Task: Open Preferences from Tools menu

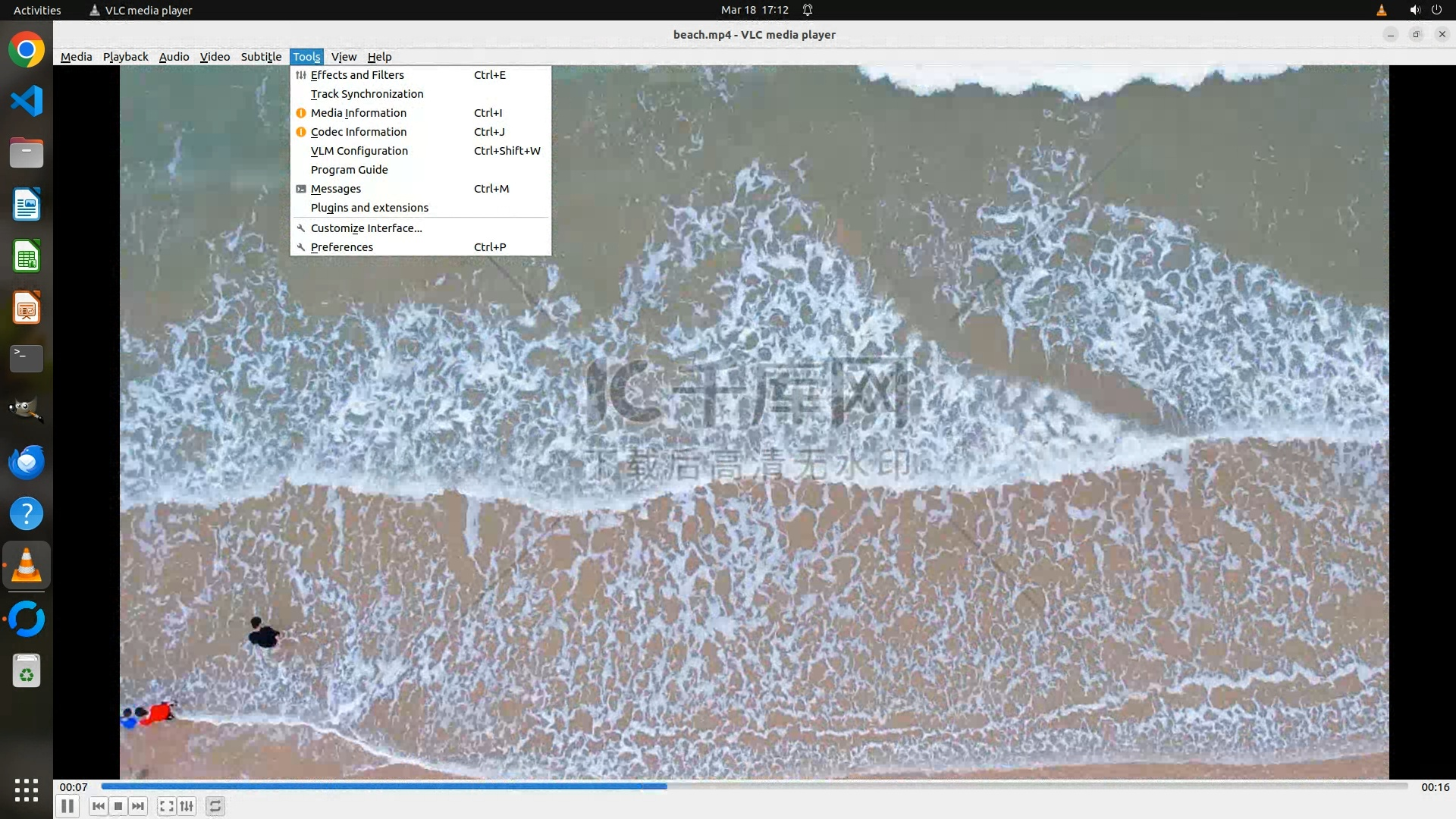Action: click(x=341, y=247)
